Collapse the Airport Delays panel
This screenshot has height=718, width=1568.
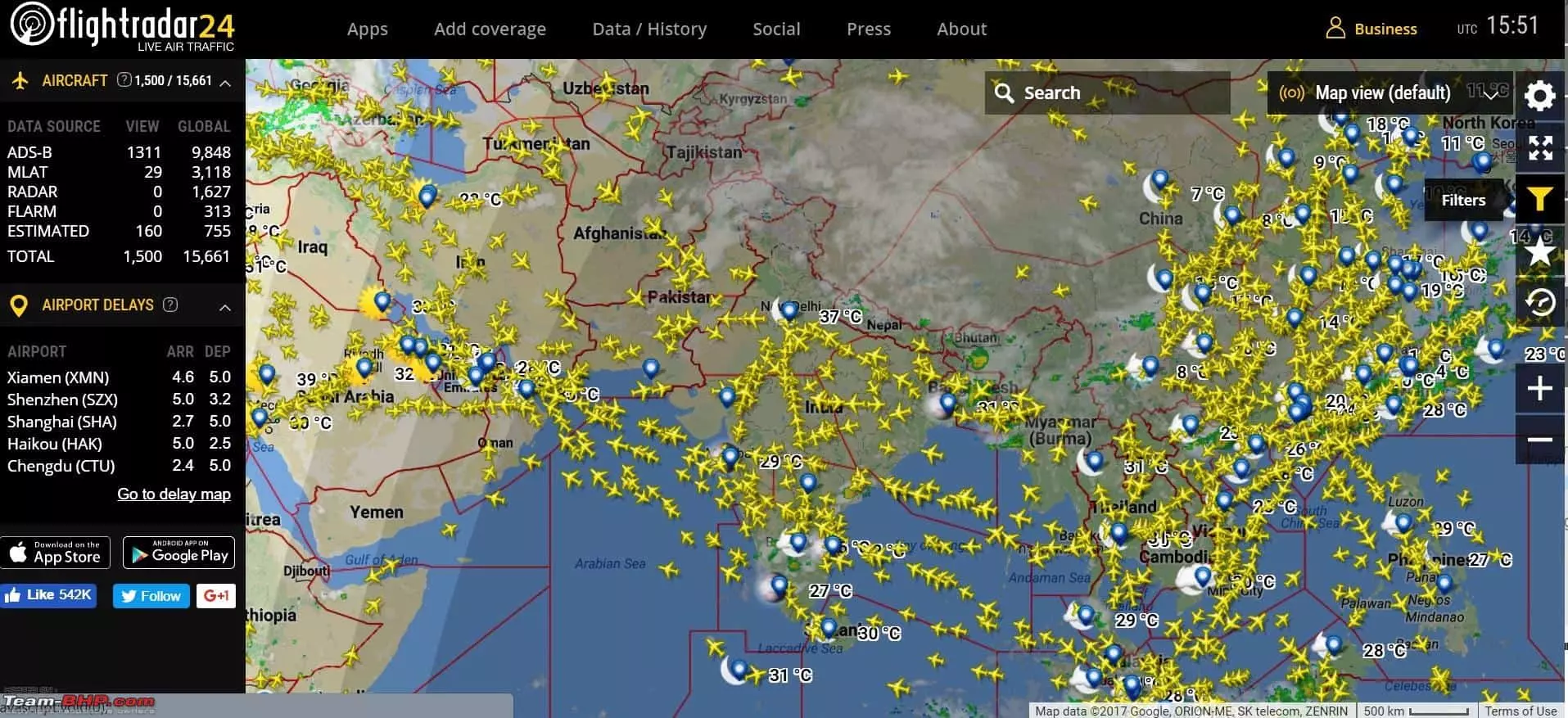(225, 307)
